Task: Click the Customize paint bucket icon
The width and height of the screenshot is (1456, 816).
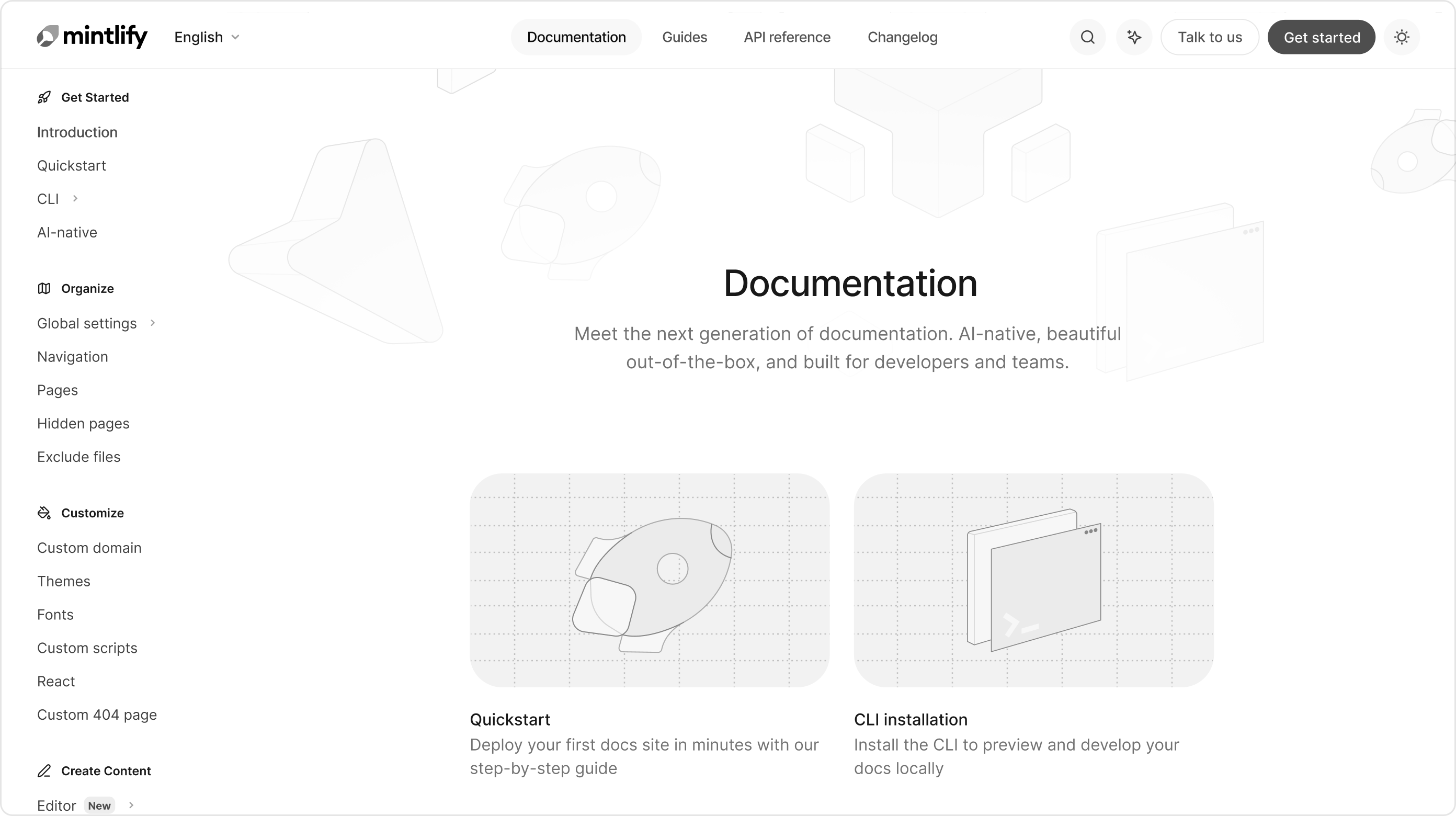Action: click(44, 513)
